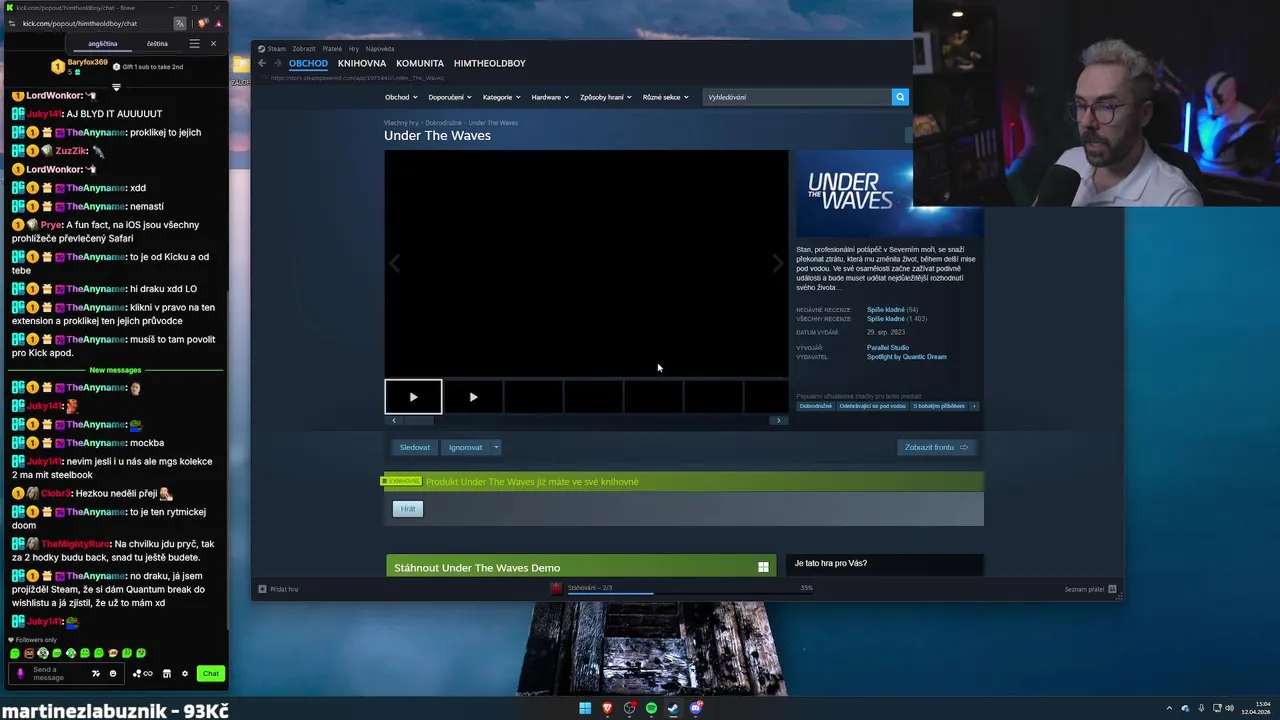Close the translation language popup
This screenshot has height=720, width=1280.
[x=213, y=43]
